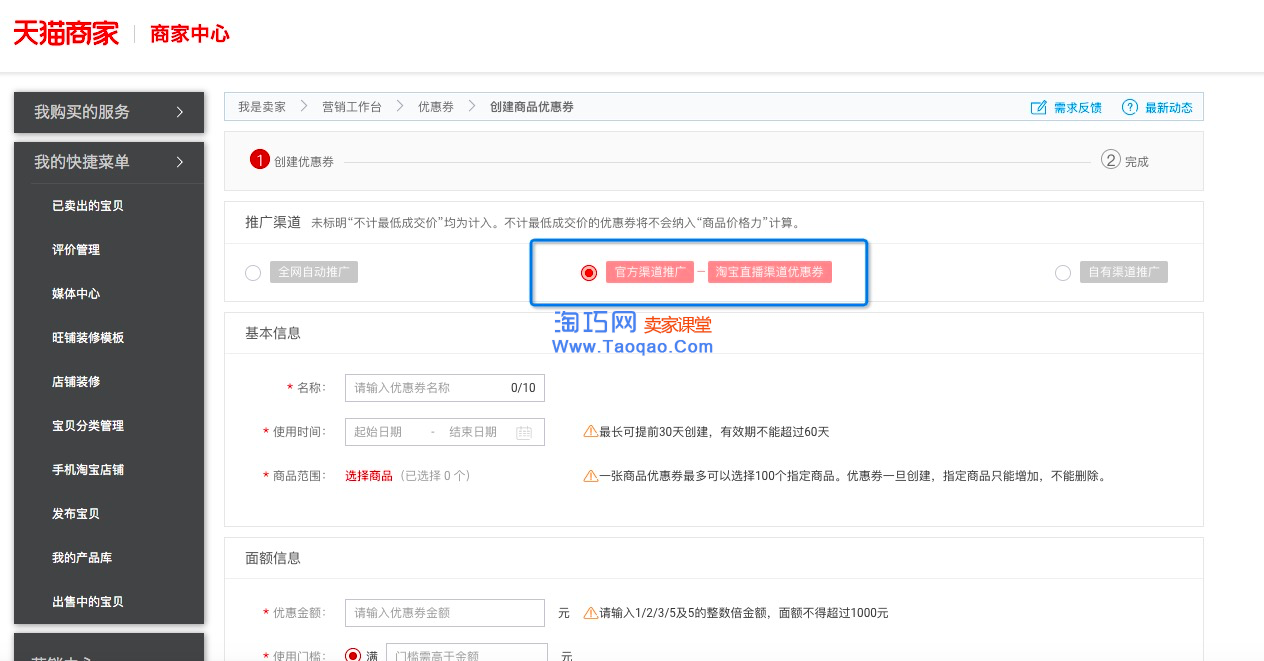1264x661 pixels.
Task: Click the 最新动态 question mark icon
Action: point(1130,107)
